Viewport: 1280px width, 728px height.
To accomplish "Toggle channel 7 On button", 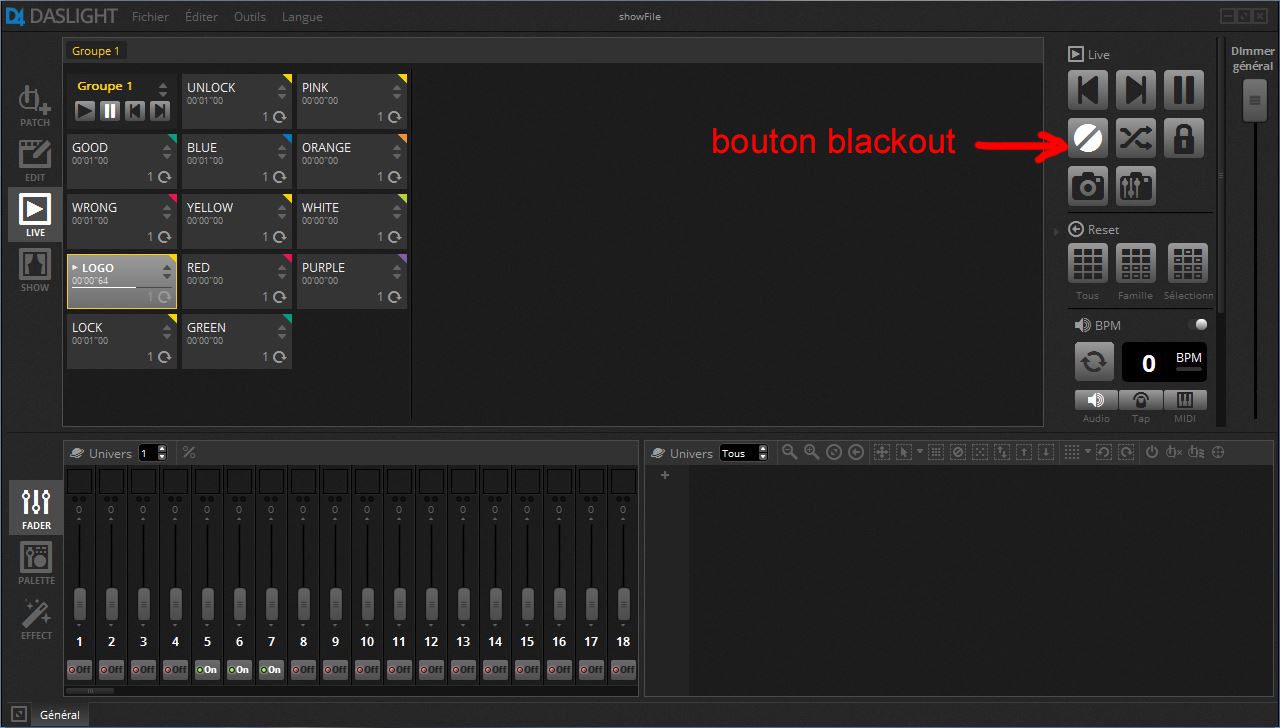I will pyautogui.click(x=271, y=669).
